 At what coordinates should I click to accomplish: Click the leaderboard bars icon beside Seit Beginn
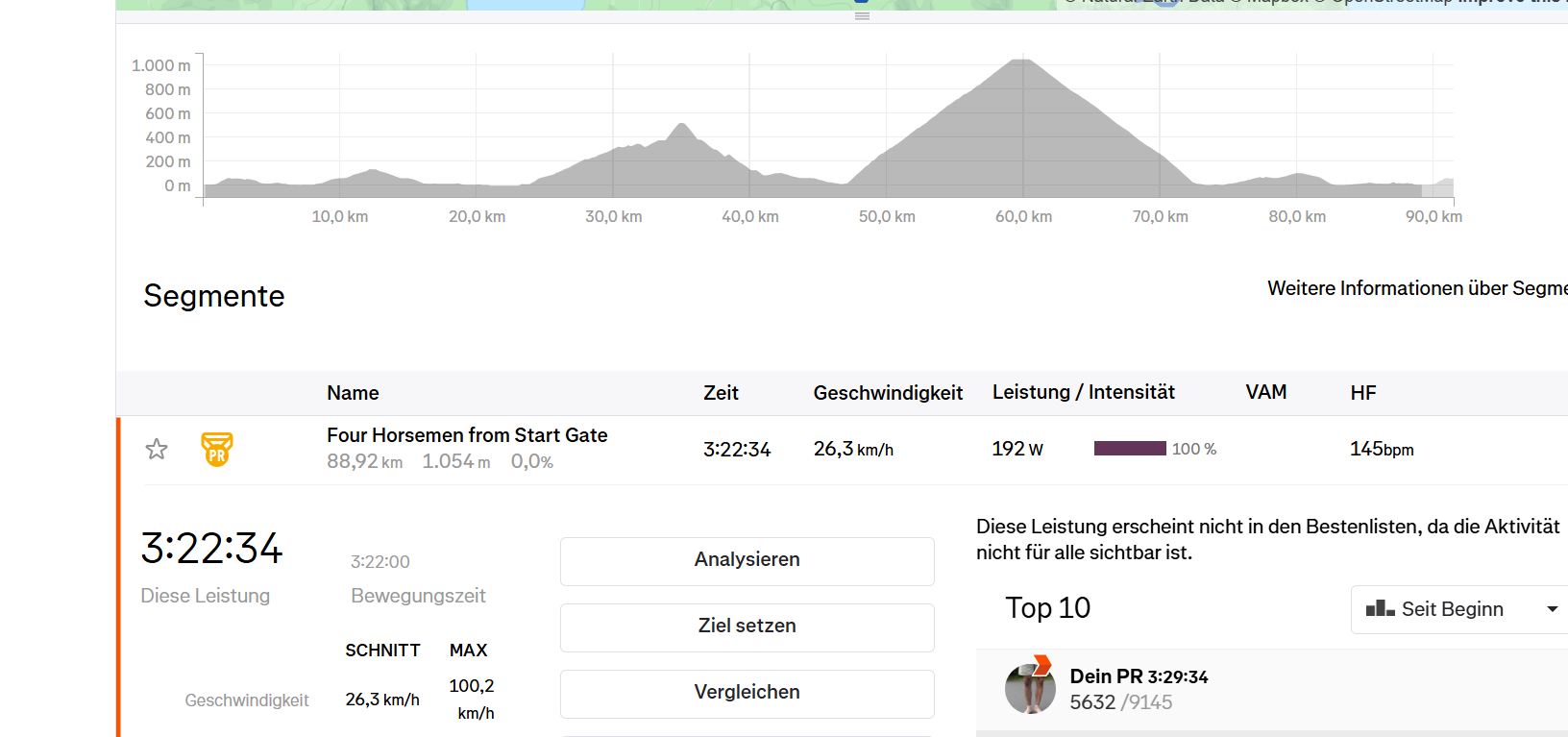[1380, 608]
